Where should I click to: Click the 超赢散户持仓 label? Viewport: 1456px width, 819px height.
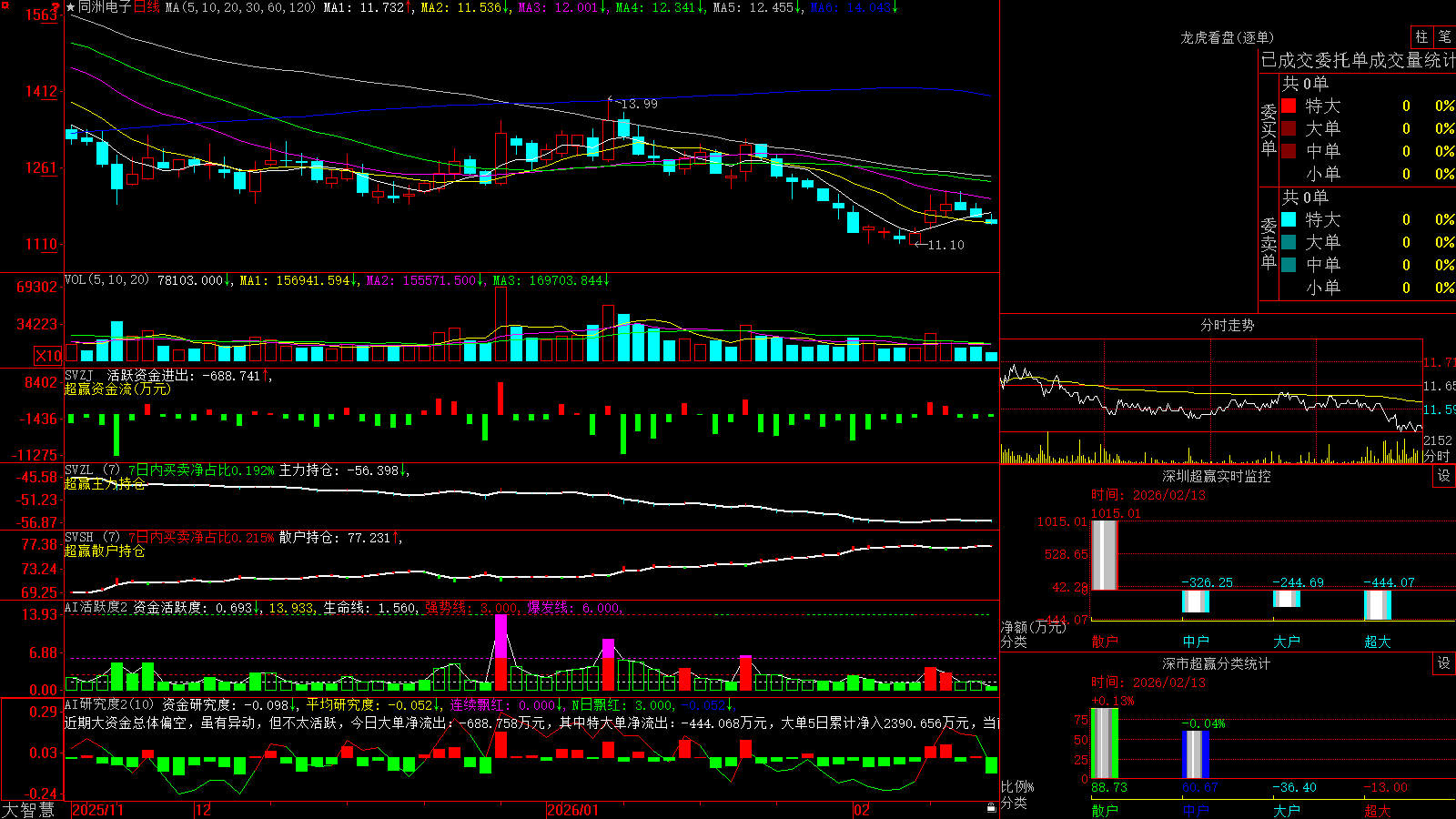pyautogui.click(x=105, y=551)
